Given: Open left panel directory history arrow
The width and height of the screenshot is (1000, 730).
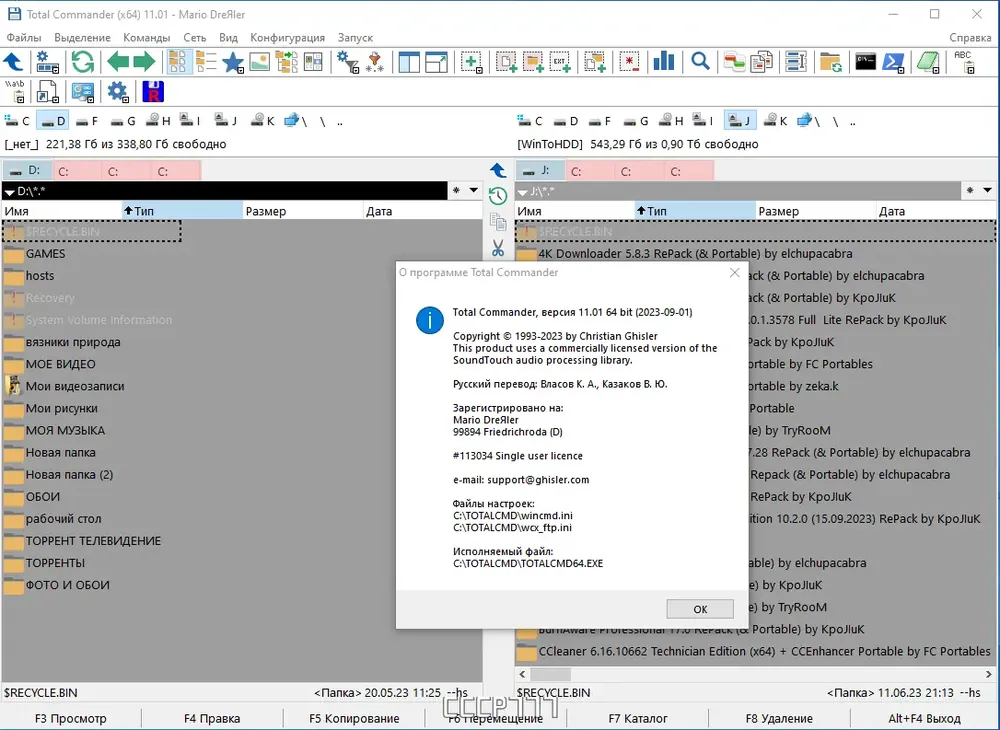Looking at the screenshot, I should pyautogui.click(x=474, y=190).
